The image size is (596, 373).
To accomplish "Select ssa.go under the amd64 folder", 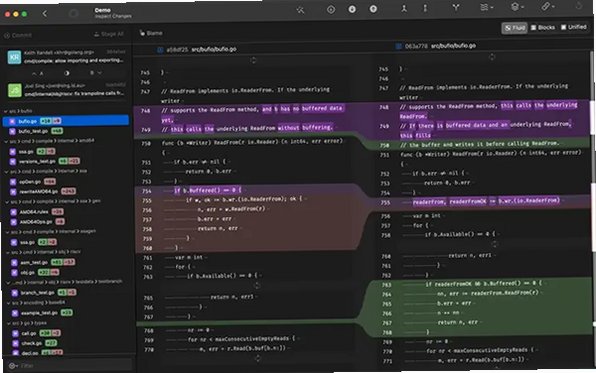I will click(67, 152).
